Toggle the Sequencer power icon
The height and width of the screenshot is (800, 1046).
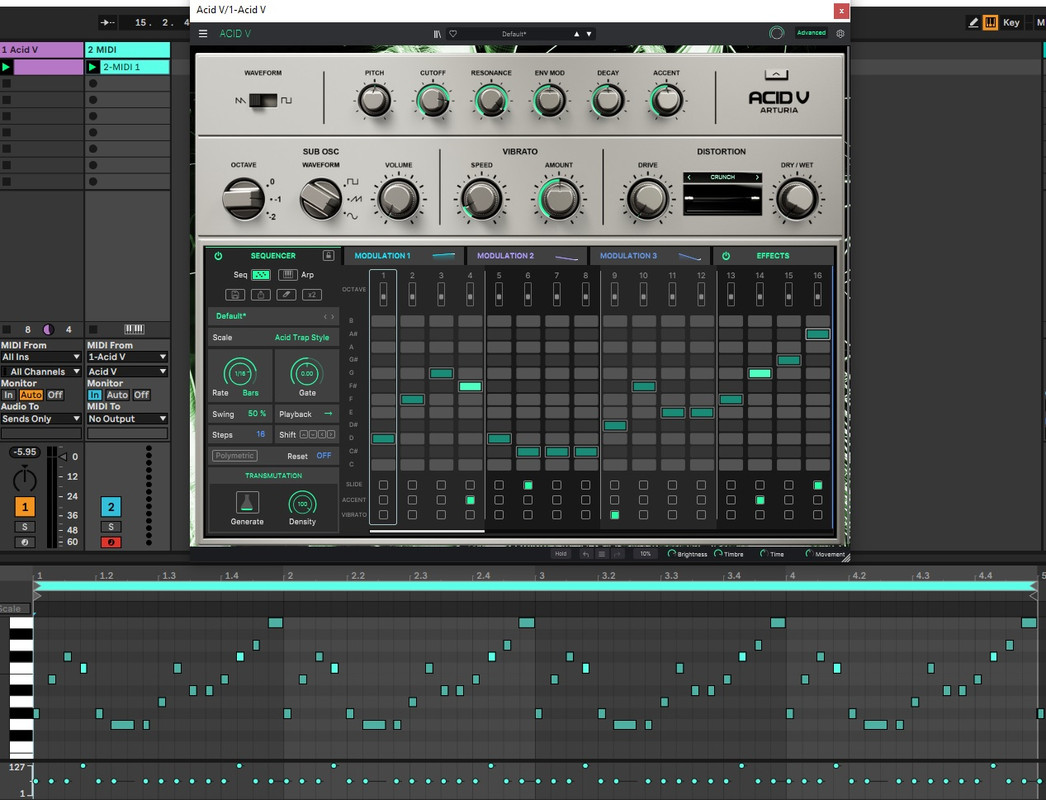(x=218, y=256)
